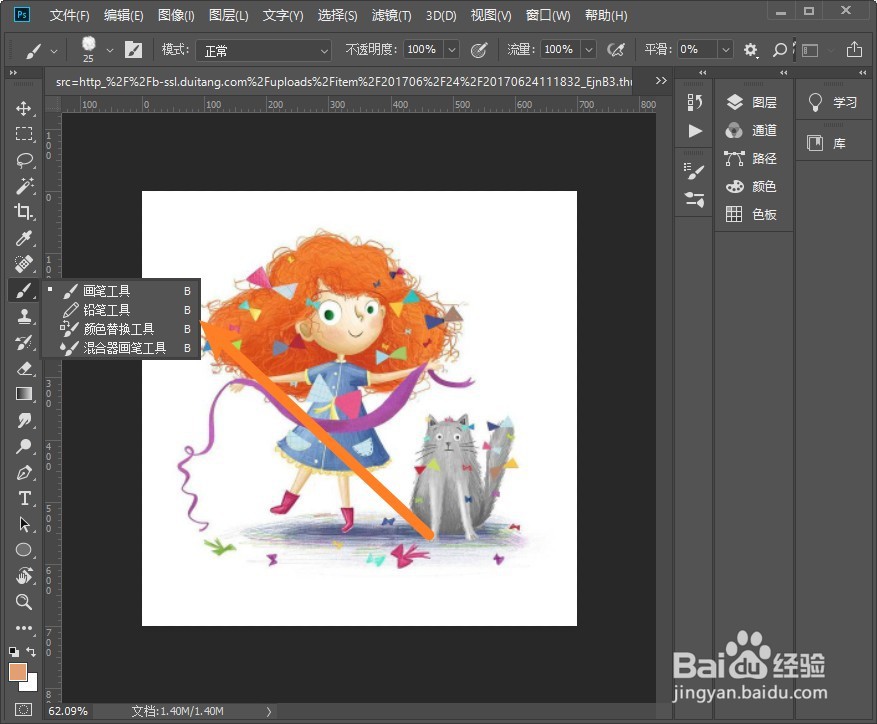
Task: Open the 图层 panel
Action: [x=752, y=102]
